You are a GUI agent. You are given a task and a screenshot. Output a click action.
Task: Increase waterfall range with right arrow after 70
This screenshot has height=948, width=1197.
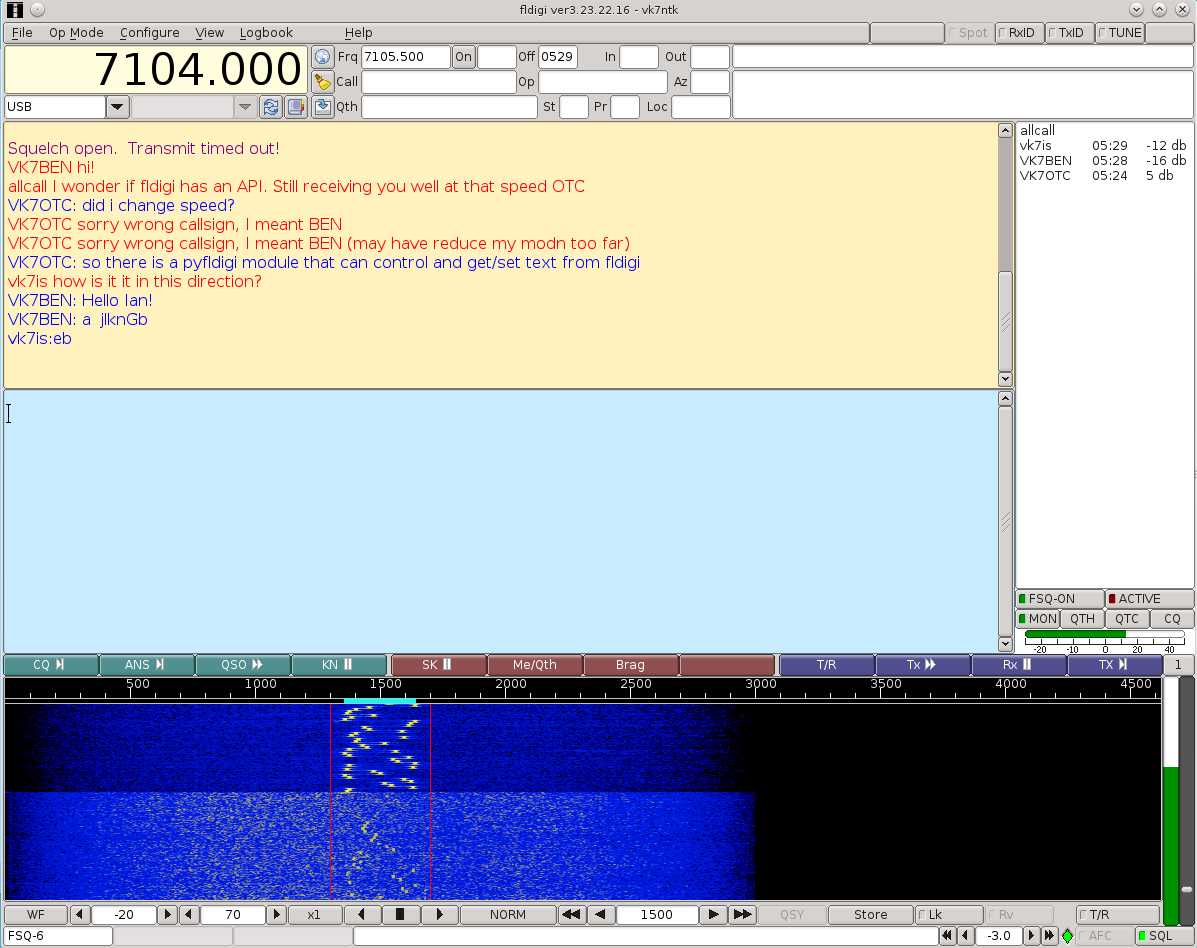276,914
